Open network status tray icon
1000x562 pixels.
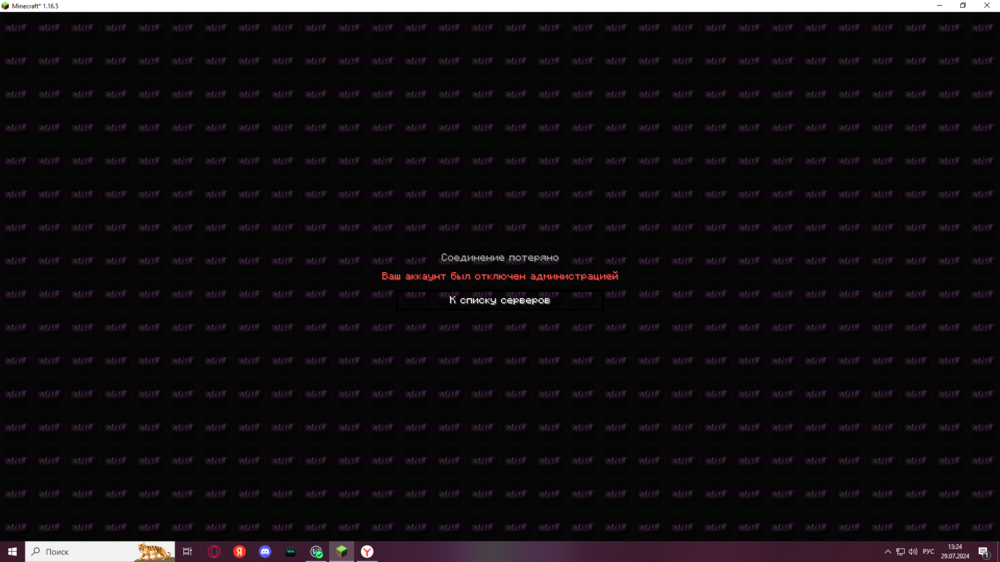[900, 552]
